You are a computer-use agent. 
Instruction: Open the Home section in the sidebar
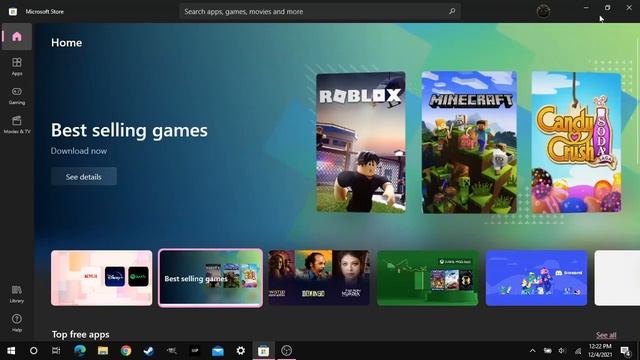(17, 37)
